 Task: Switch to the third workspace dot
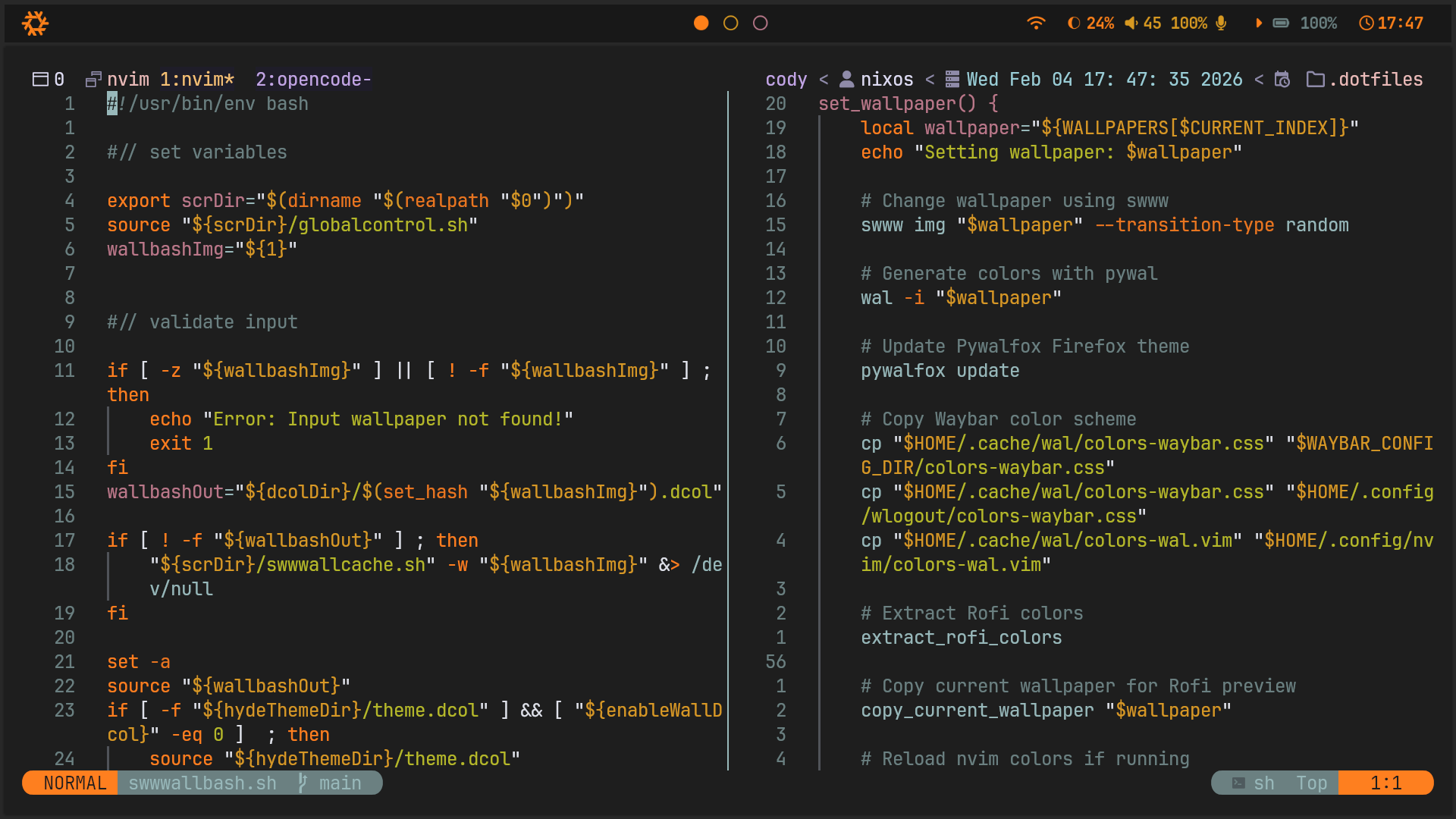click(x=761, y=24)
